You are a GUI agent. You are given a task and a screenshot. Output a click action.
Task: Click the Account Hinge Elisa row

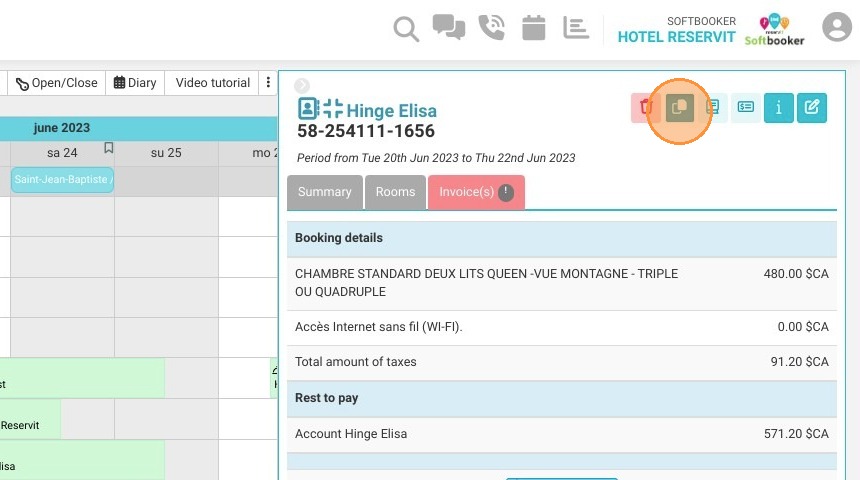pos(562,434)
